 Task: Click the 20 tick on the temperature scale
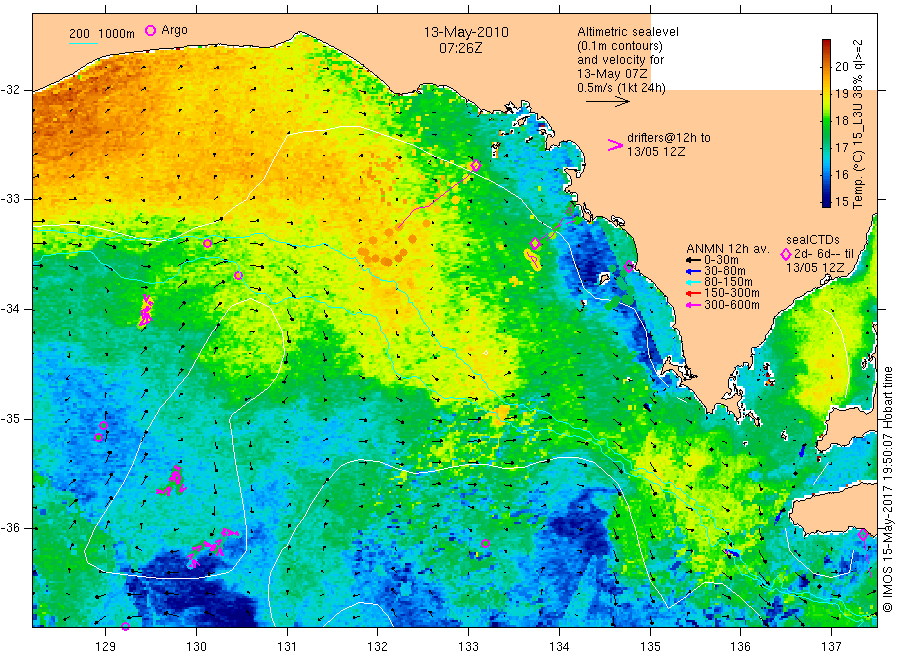[841, 66]
